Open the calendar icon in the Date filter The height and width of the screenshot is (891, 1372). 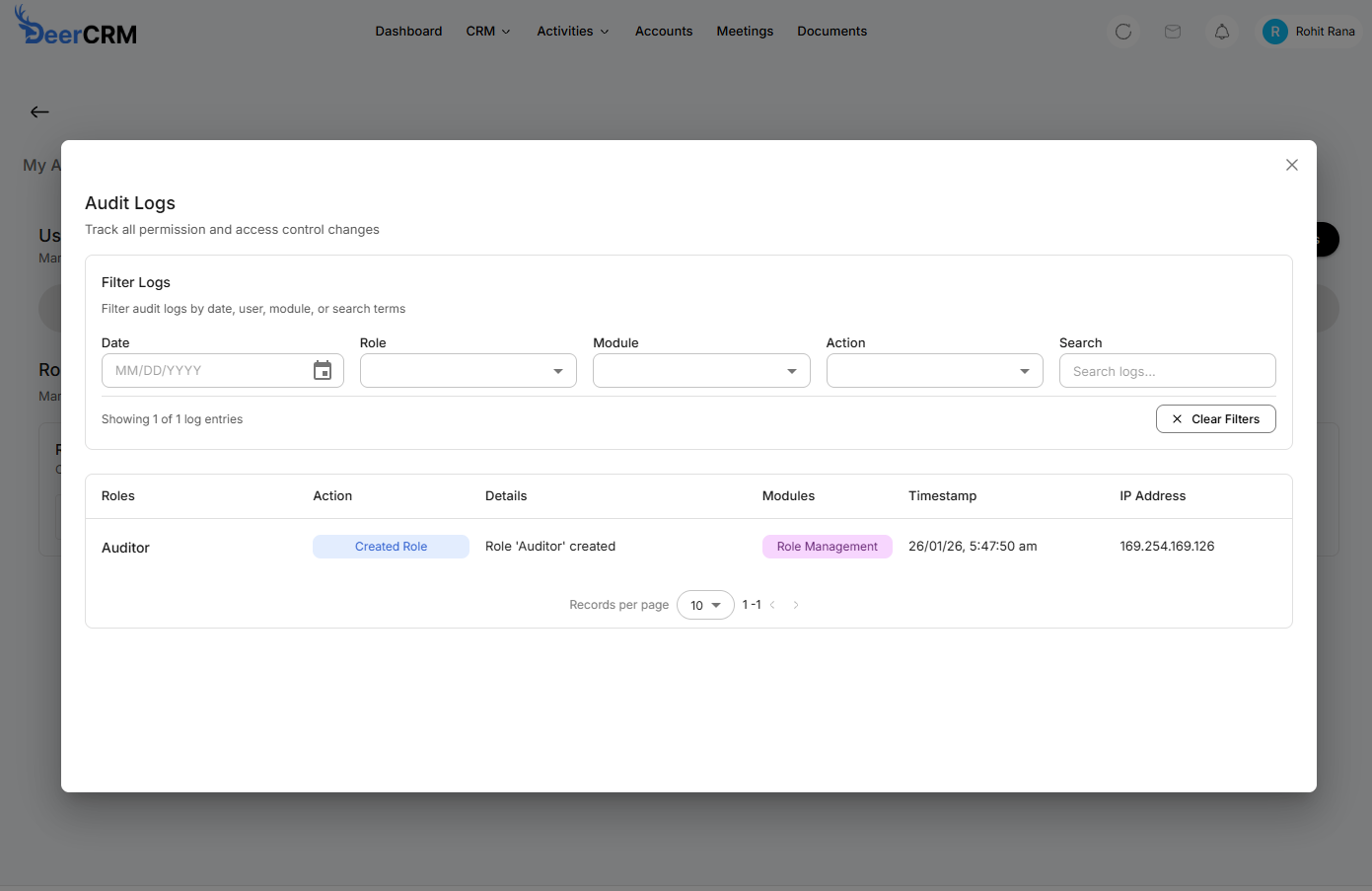tap(323, 370)
